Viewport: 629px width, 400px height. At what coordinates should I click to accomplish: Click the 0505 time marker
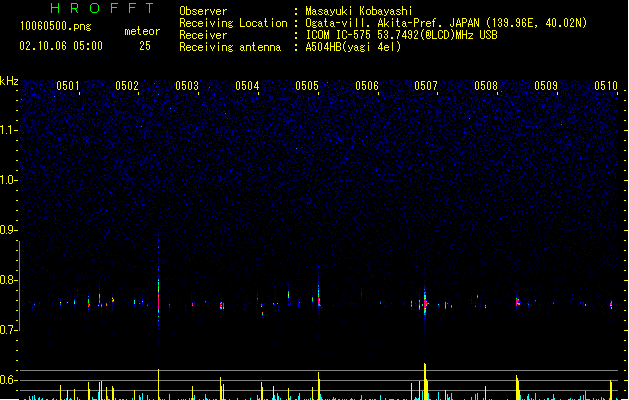click(307, 86)
